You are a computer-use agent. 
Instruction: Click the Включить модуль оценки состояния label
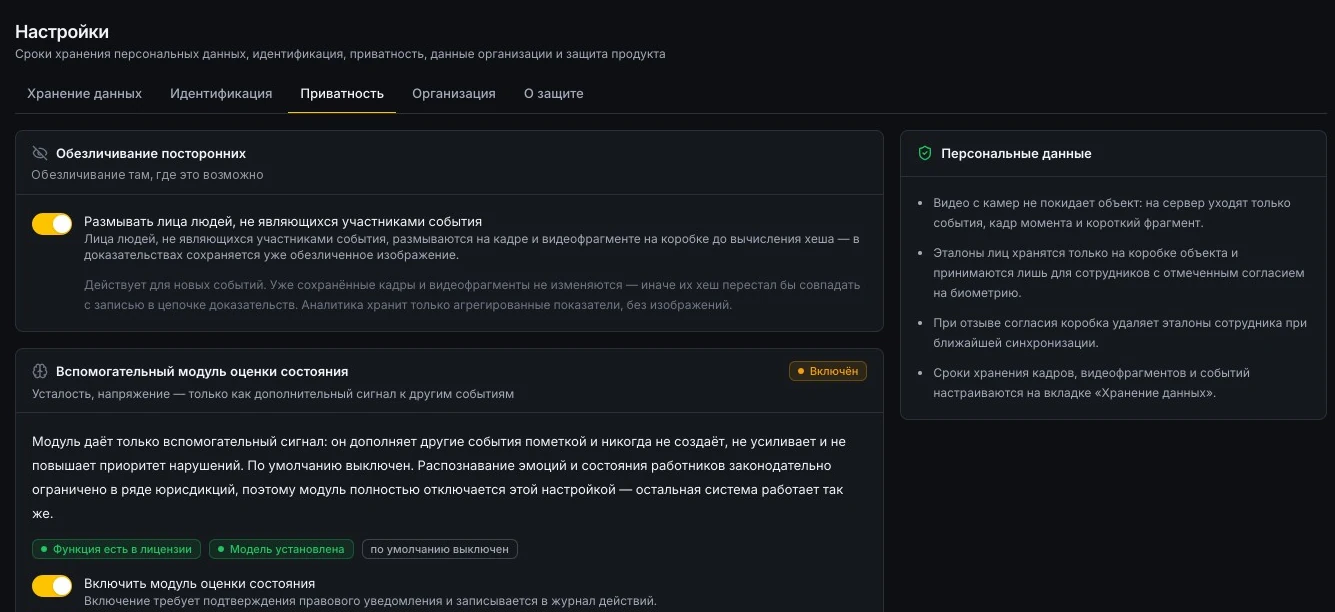coord(200,583)
